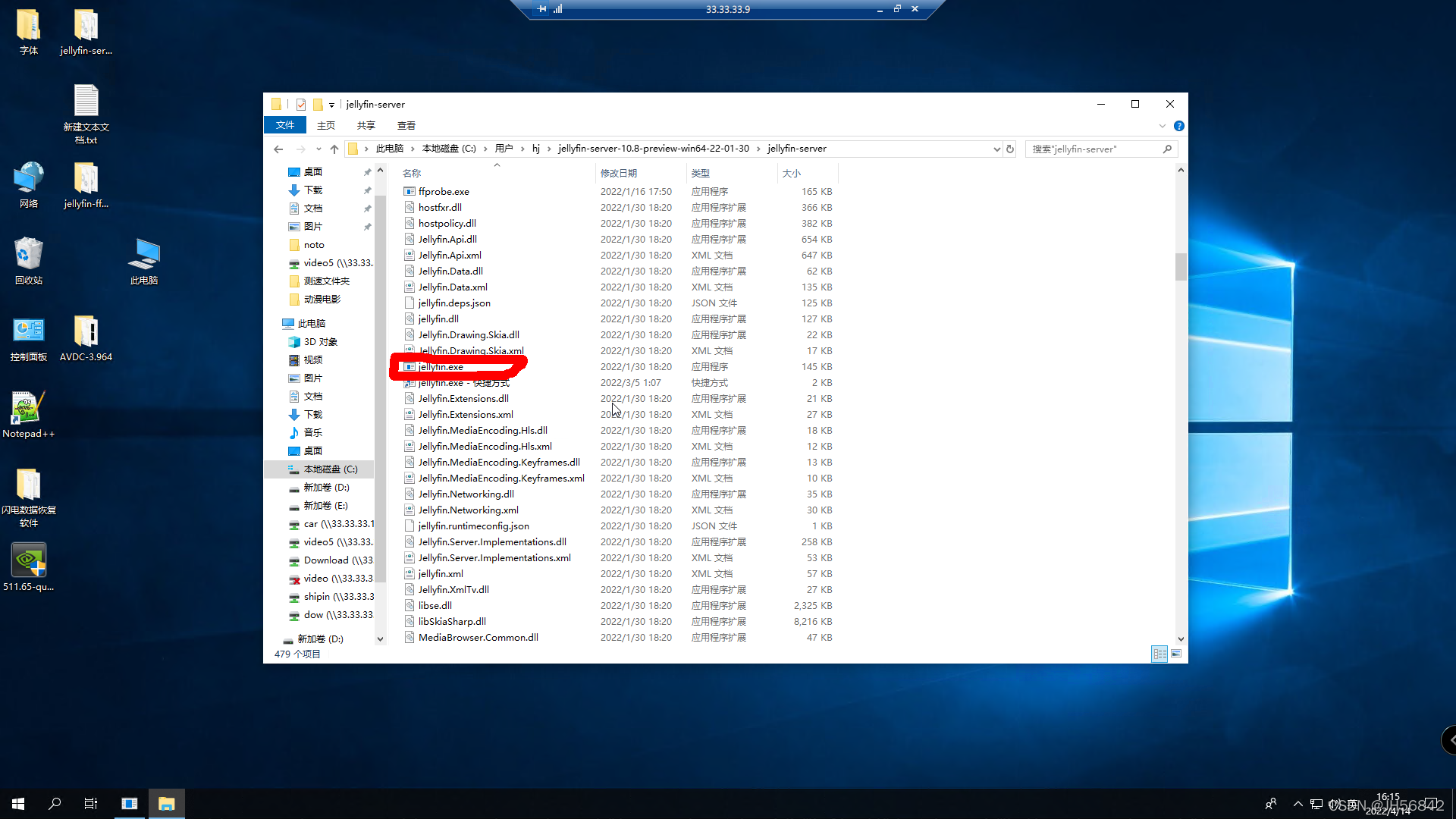Expand the address bar history dropdown

tap(996, 149)
